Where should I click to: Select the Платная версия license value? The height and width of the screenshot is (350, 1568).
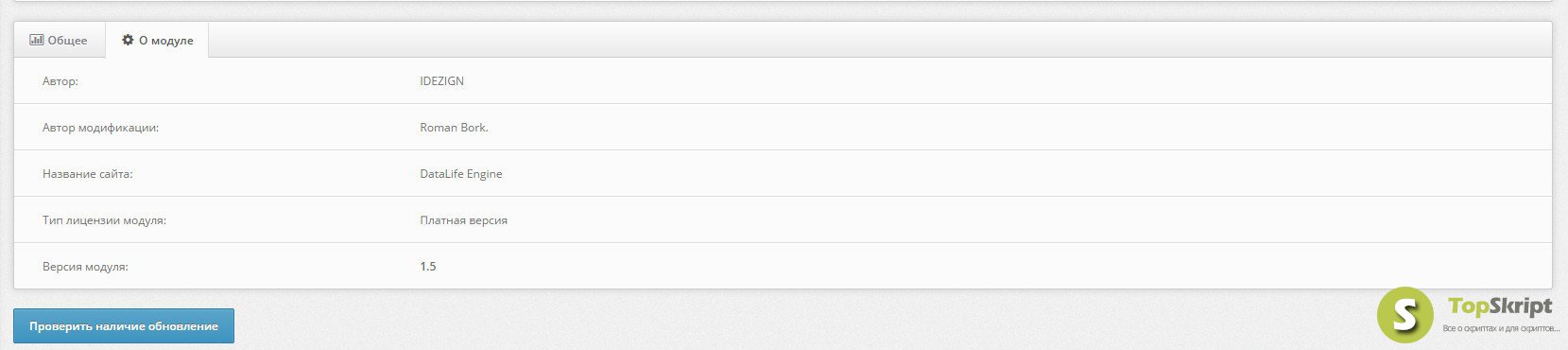click(463, 220)
